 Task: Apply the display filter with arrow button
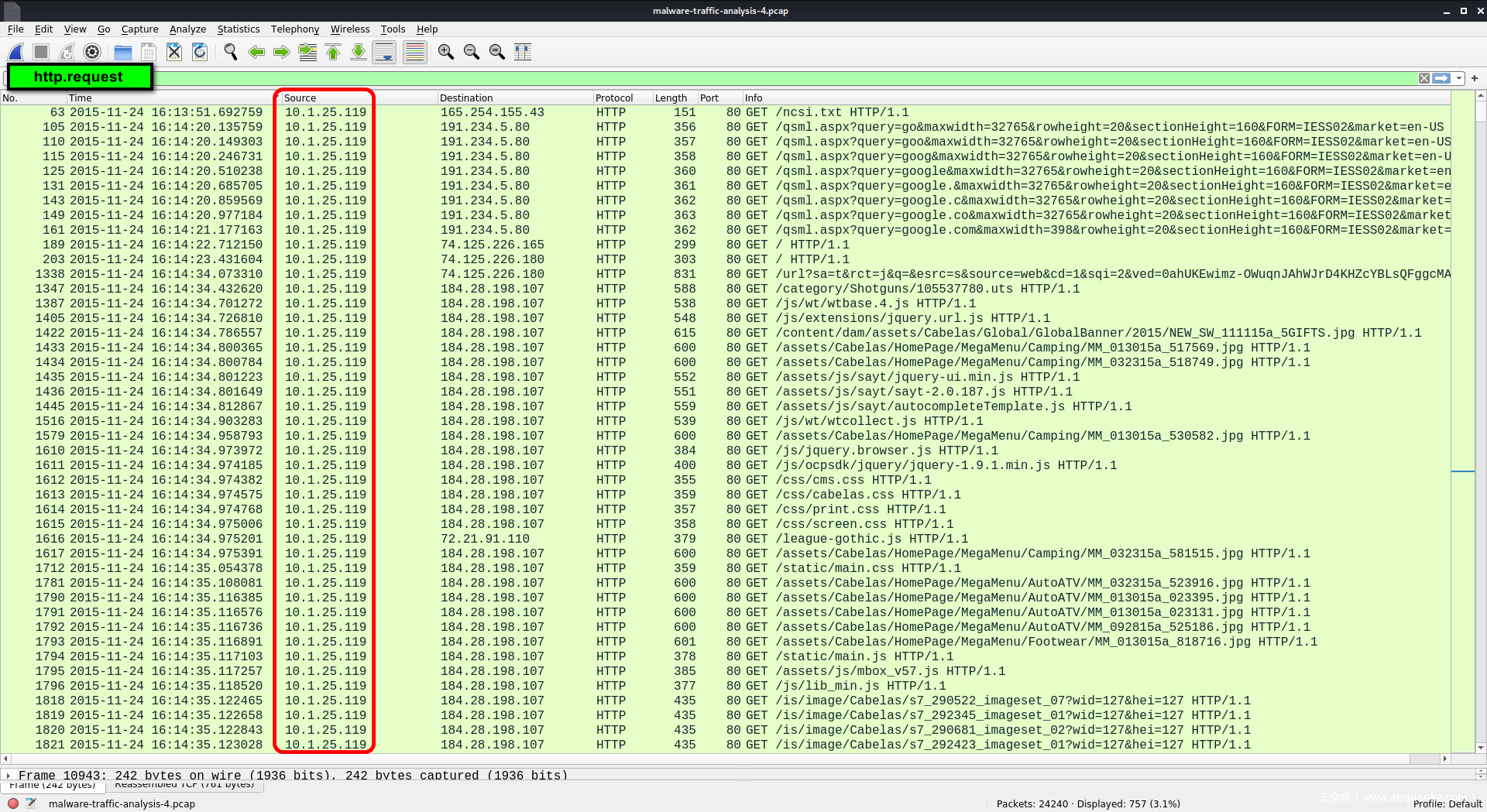(x=1441, y=78)
